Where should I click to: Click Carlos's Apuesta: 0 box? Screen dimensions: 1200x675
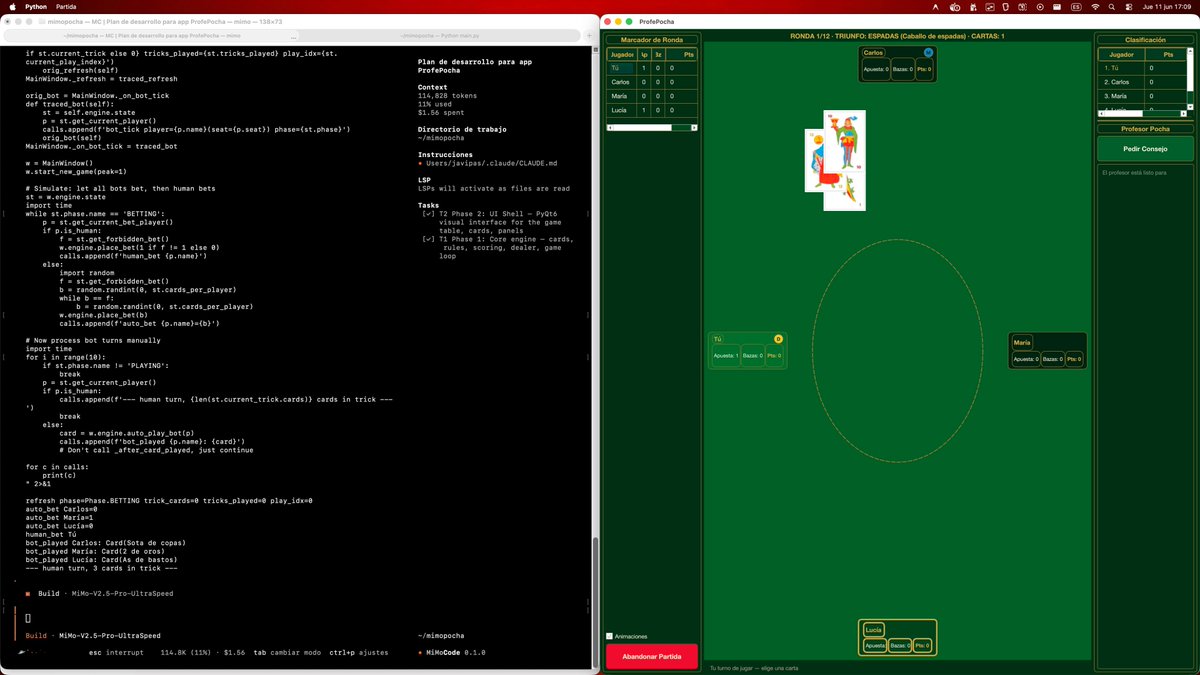click(x=876, y=69)
